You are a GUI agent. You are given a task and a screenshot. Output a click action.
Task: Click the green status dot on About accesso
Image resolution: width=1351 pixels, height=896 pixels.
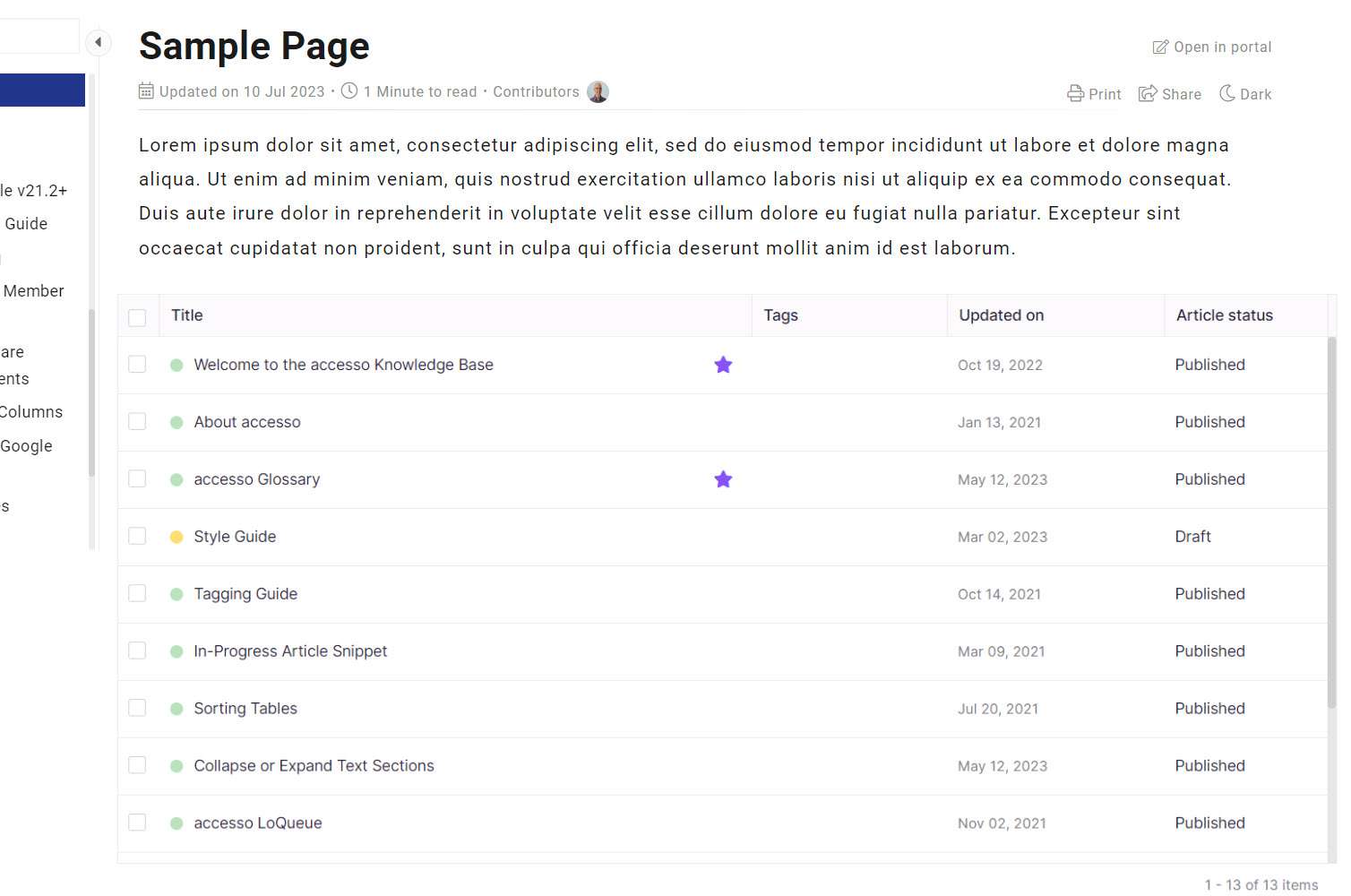coord(176,422)
